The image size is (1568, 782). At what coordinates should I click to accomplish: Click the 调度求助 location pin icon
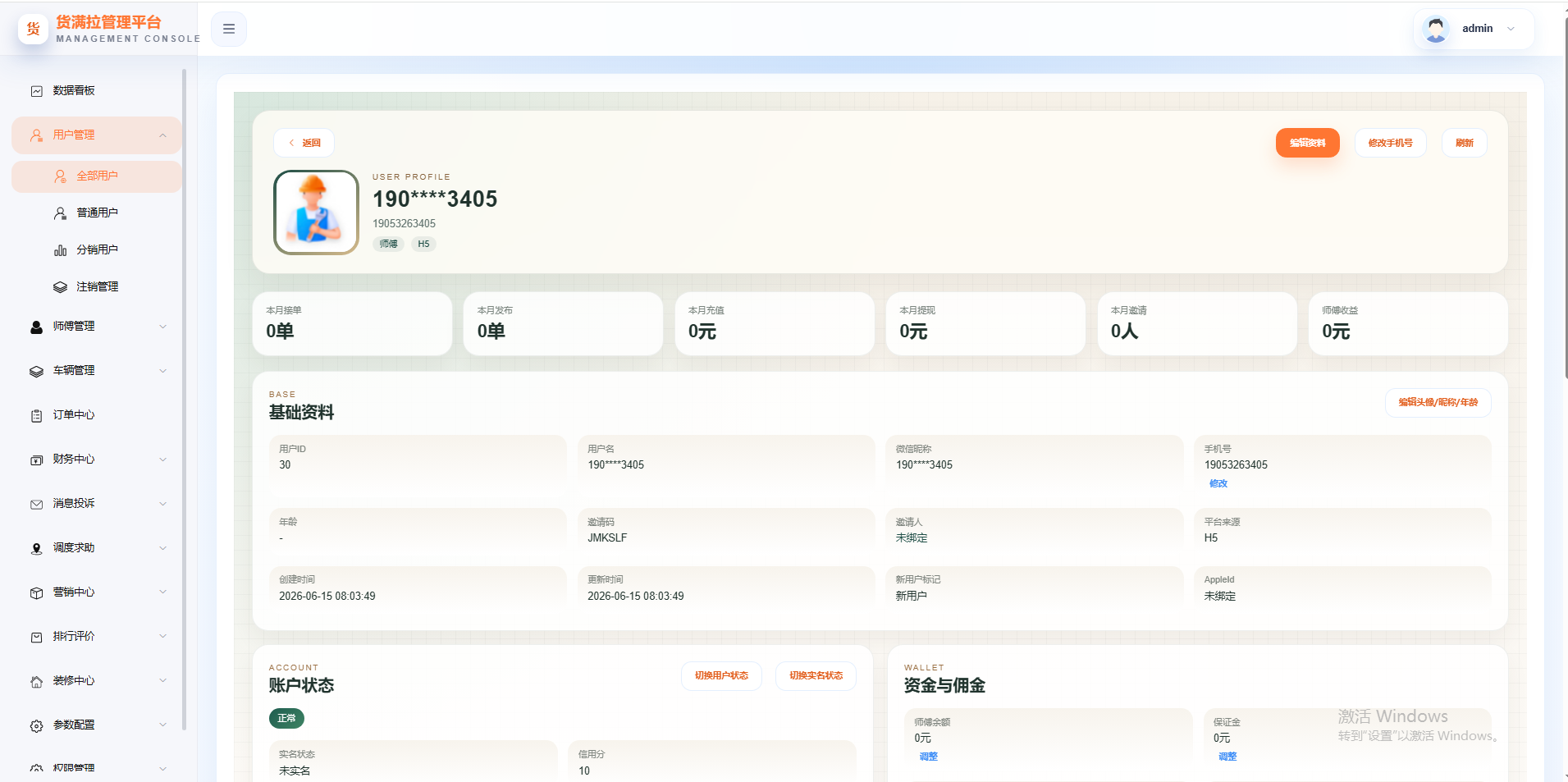pyautogui.click(x=36, y=549)
